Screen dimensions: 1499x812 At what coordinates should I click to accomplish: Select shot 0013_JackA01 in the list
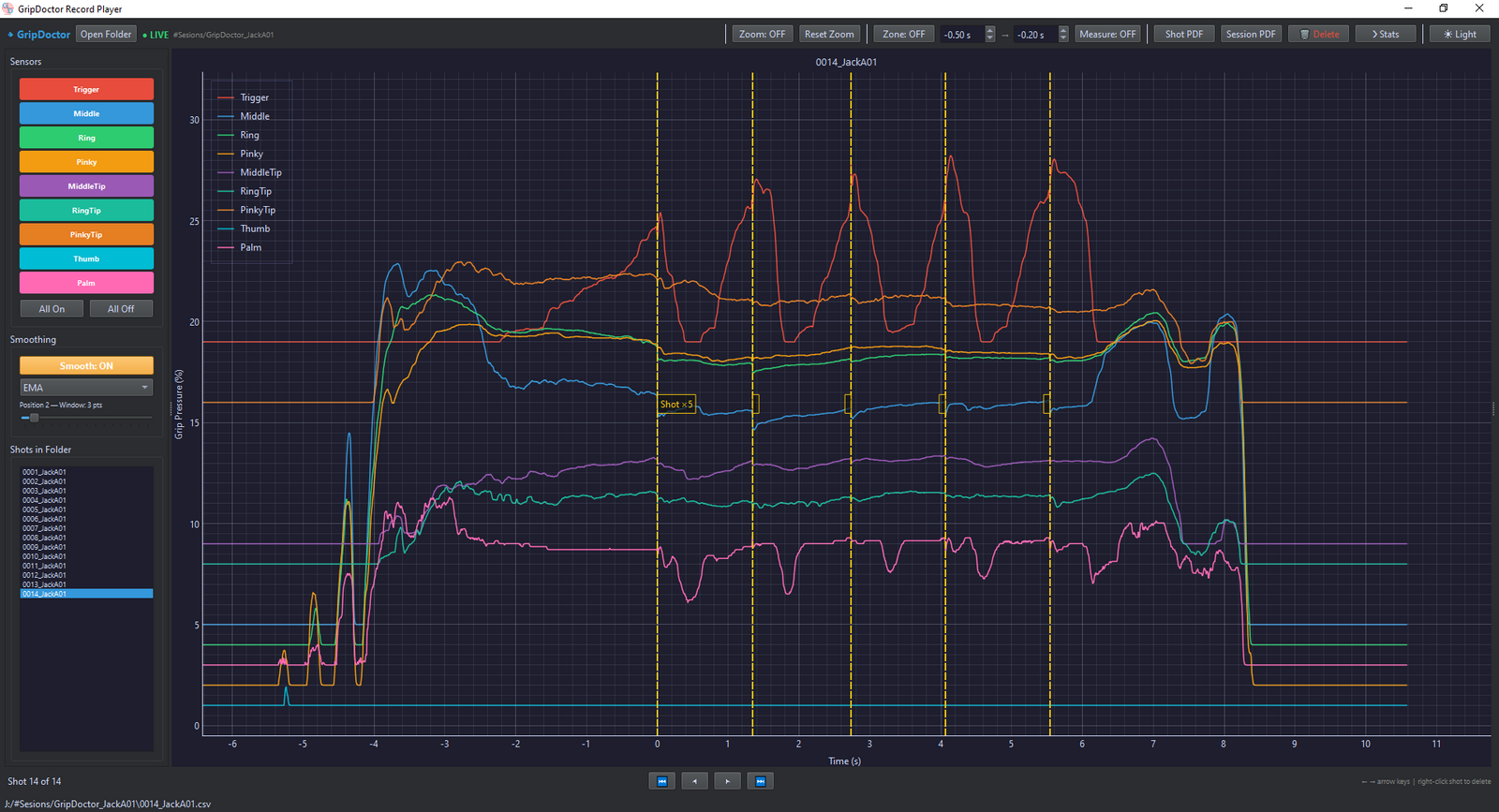86,584
